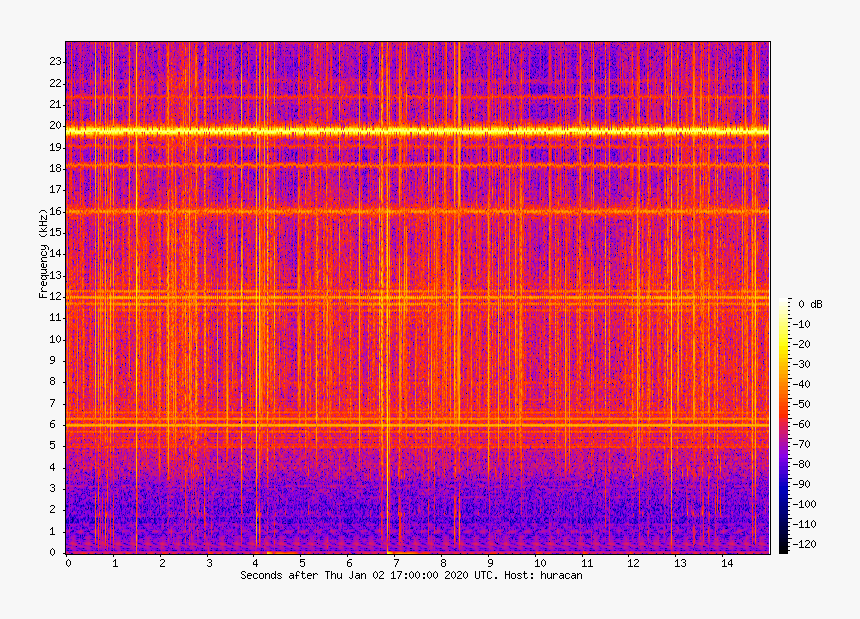Click frequency axis tick label '4'

53,468
